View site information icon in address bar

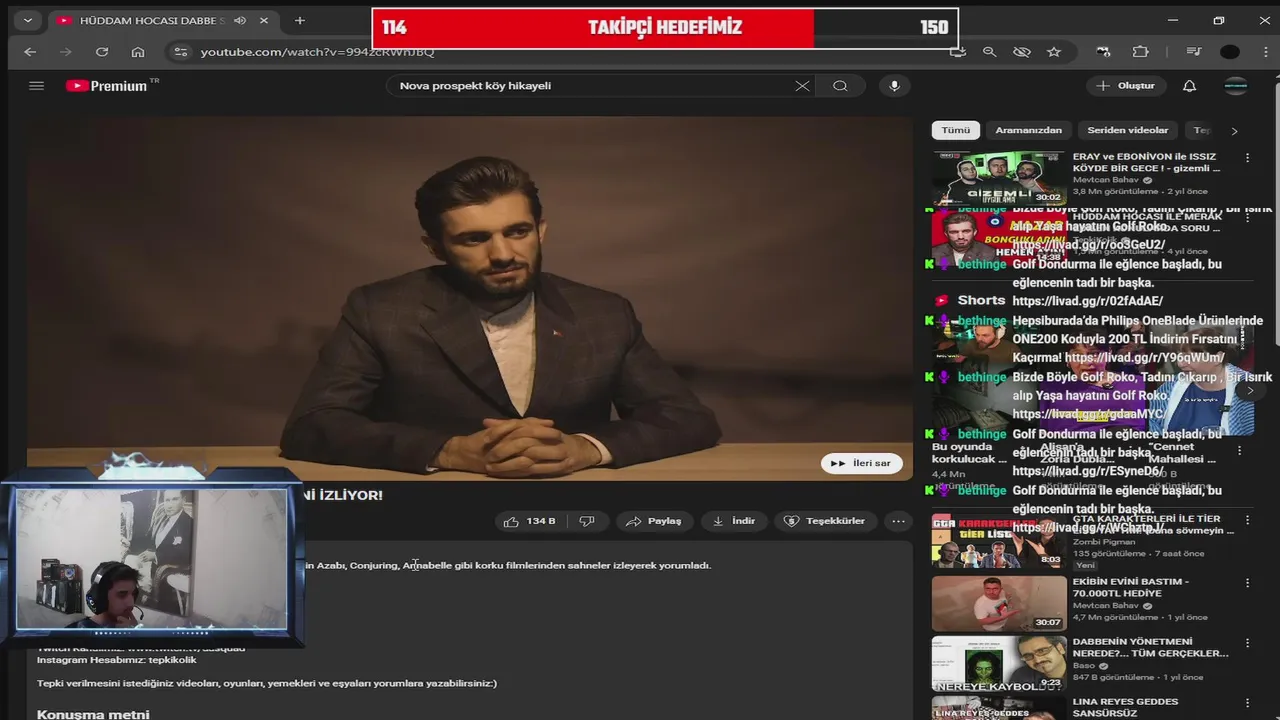[179, 52]
